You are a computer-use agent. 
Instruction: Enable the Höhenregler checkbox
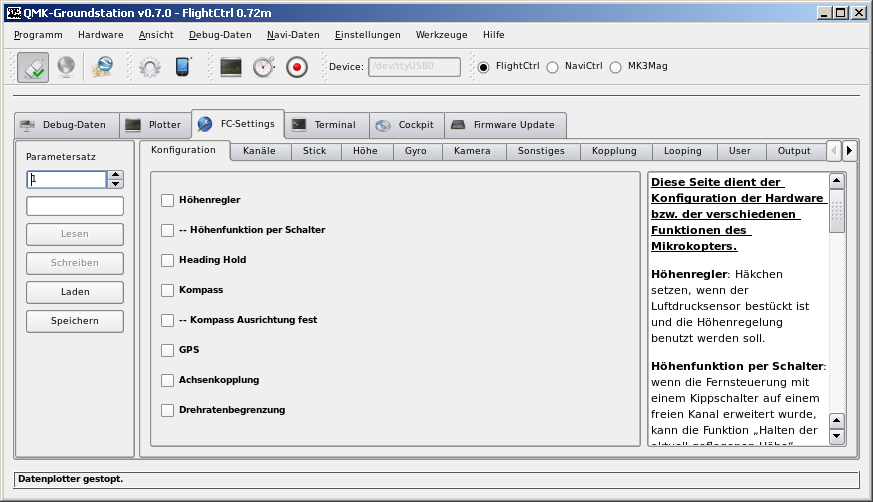(x=167, y=200)
